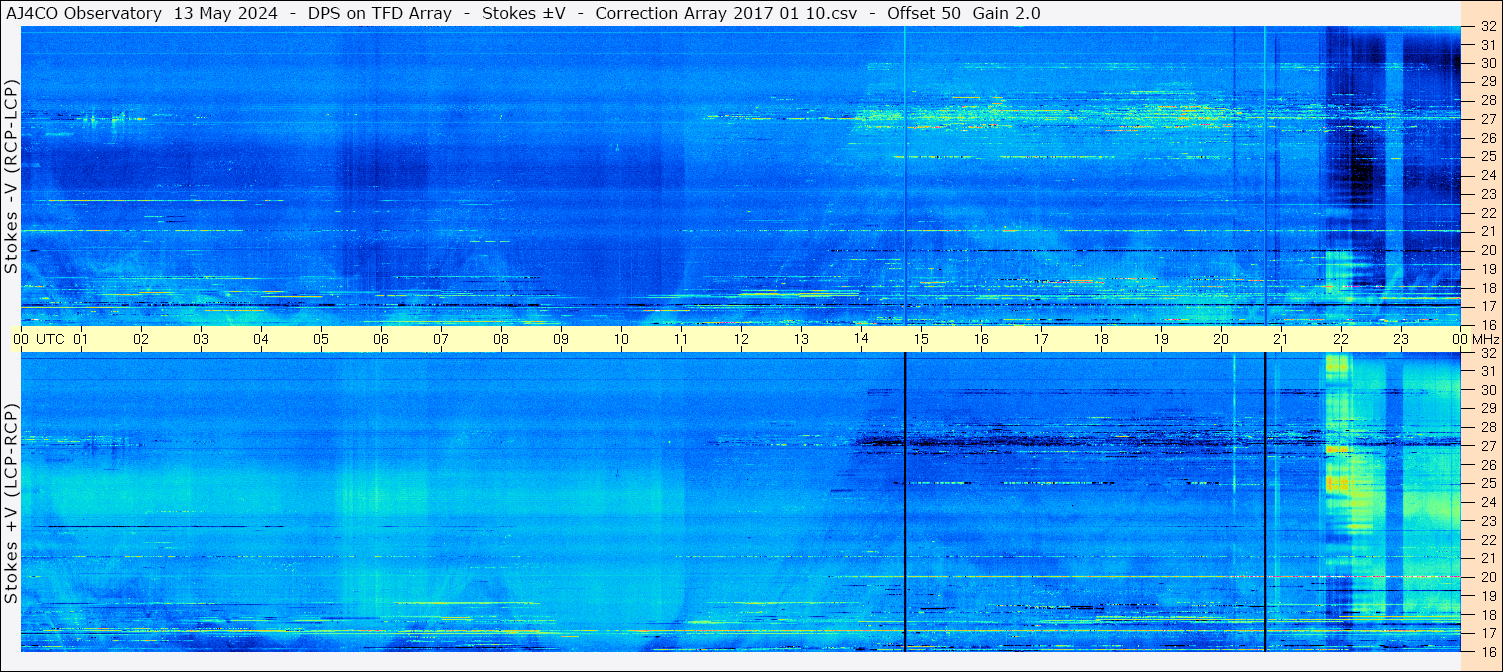Select the 06 hour tick on the time axis
Viewport: 1503px width, 672px height.
point(381,339)
